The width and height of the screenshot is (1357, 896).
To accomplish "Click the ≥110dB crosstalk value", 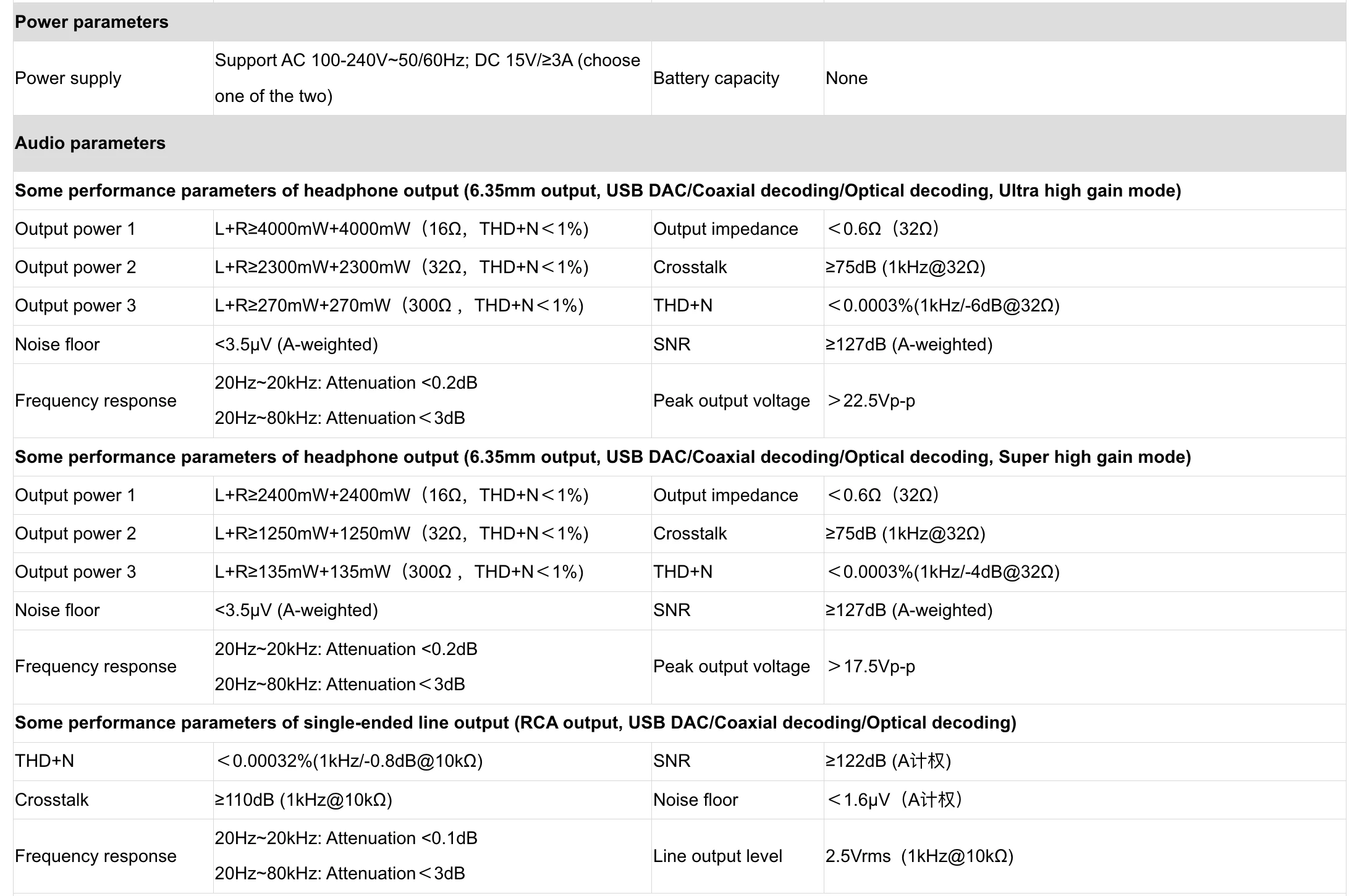I will [303, 800].
